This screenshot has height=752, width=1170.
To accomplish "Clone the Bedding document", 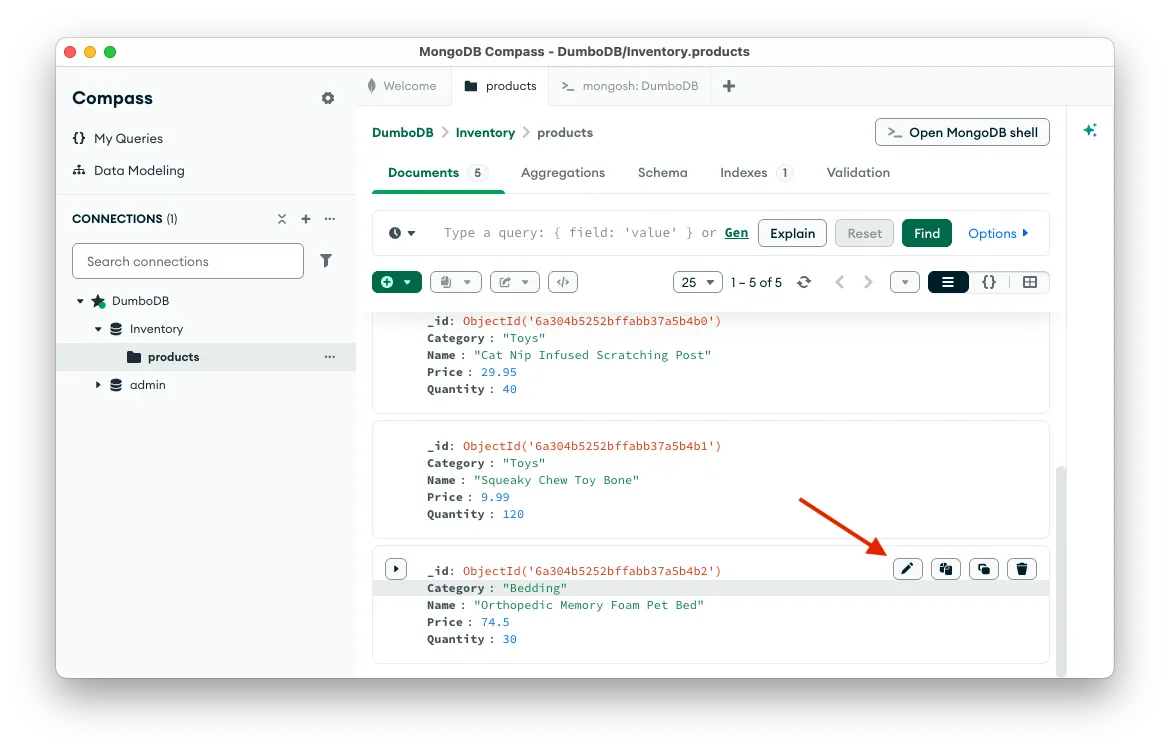I will coord(984,568).
